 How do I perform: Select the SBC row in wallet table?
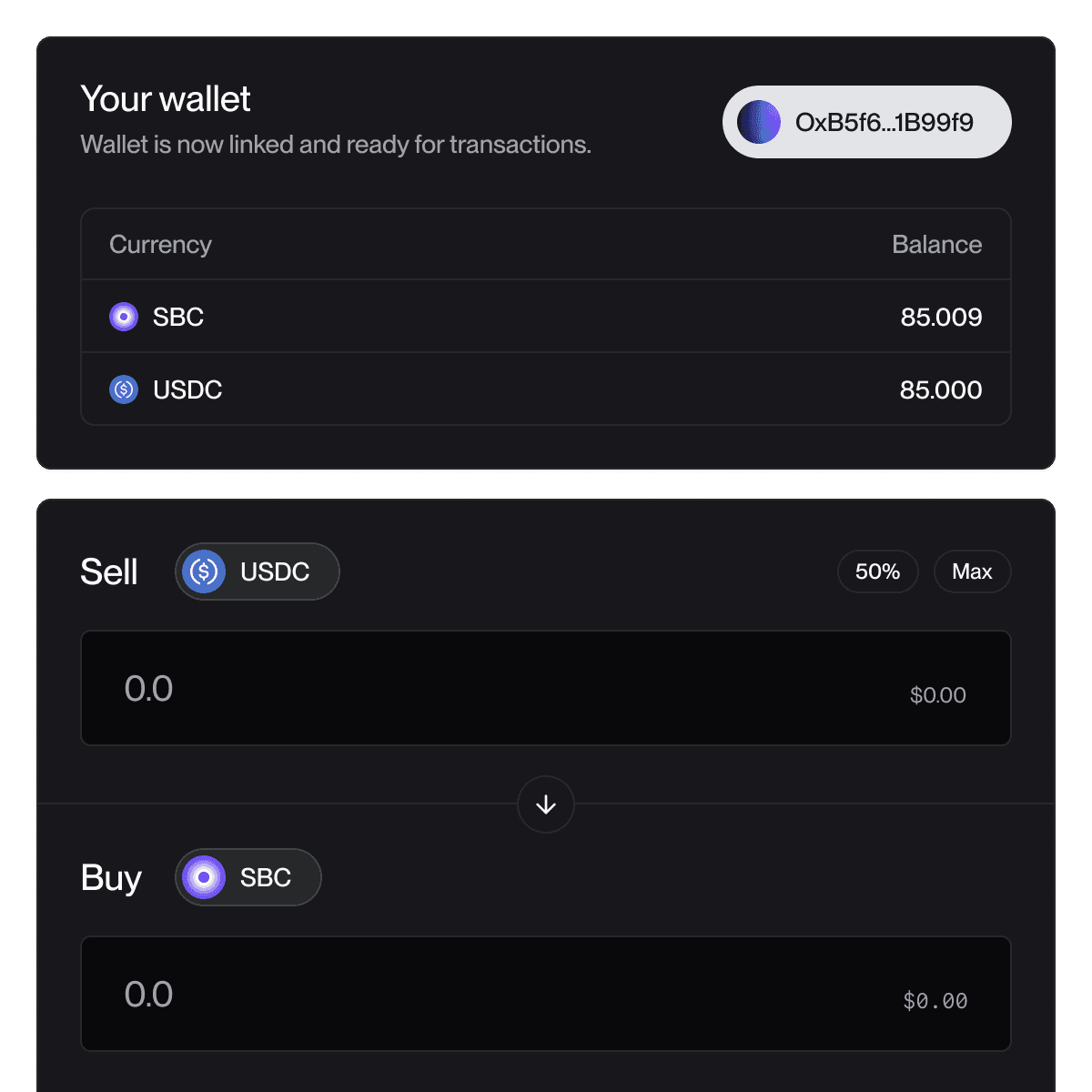(x=546, y=317)
